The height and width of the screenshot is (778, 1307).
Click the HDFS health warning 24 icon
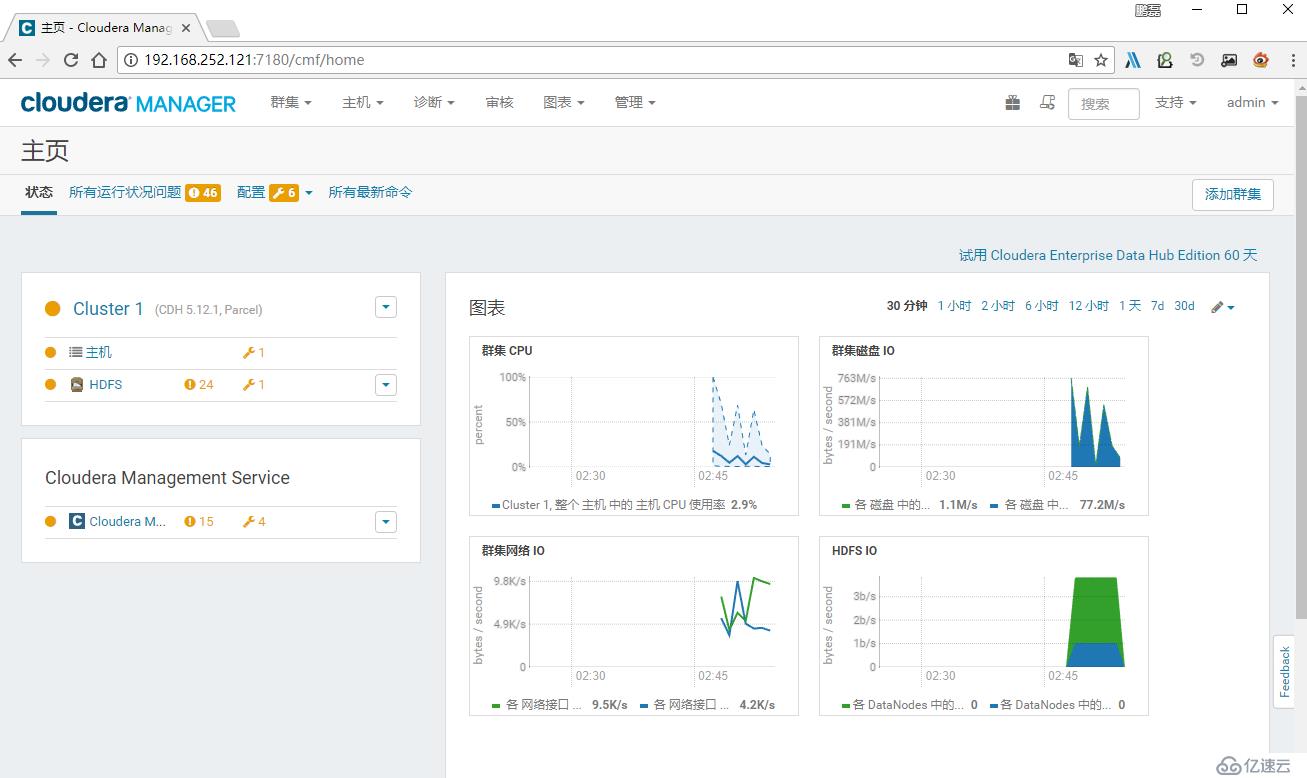point(190,385)
